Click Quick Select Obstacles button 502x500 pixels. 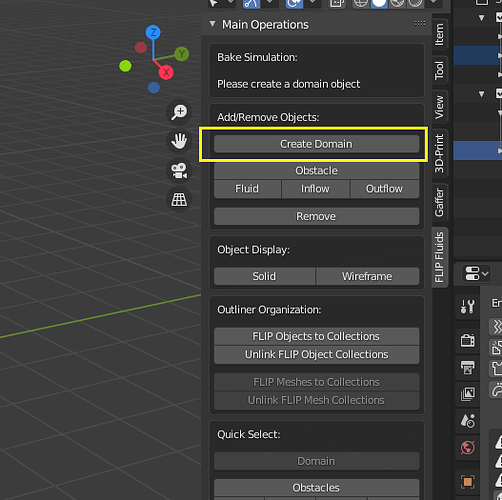click(x=316, y=488)
